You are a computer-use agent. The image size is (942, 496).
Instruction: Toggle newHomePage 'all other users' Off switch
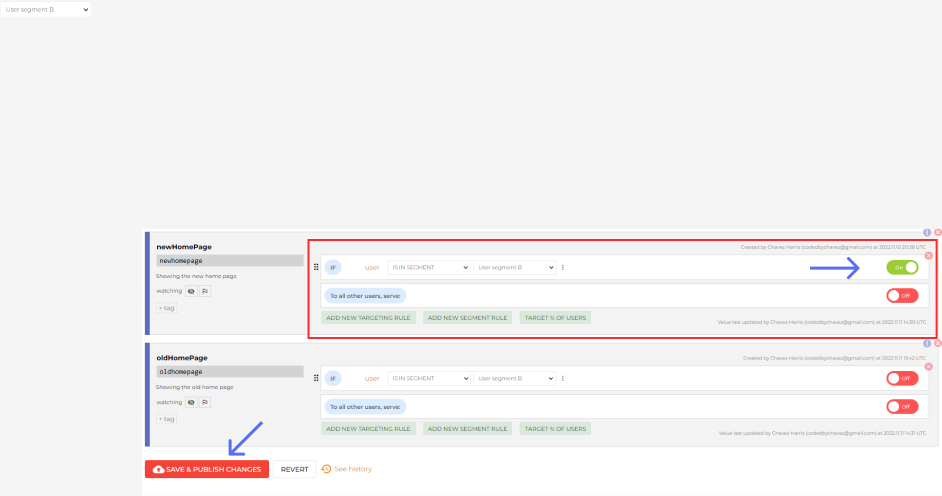coord(902,295)
